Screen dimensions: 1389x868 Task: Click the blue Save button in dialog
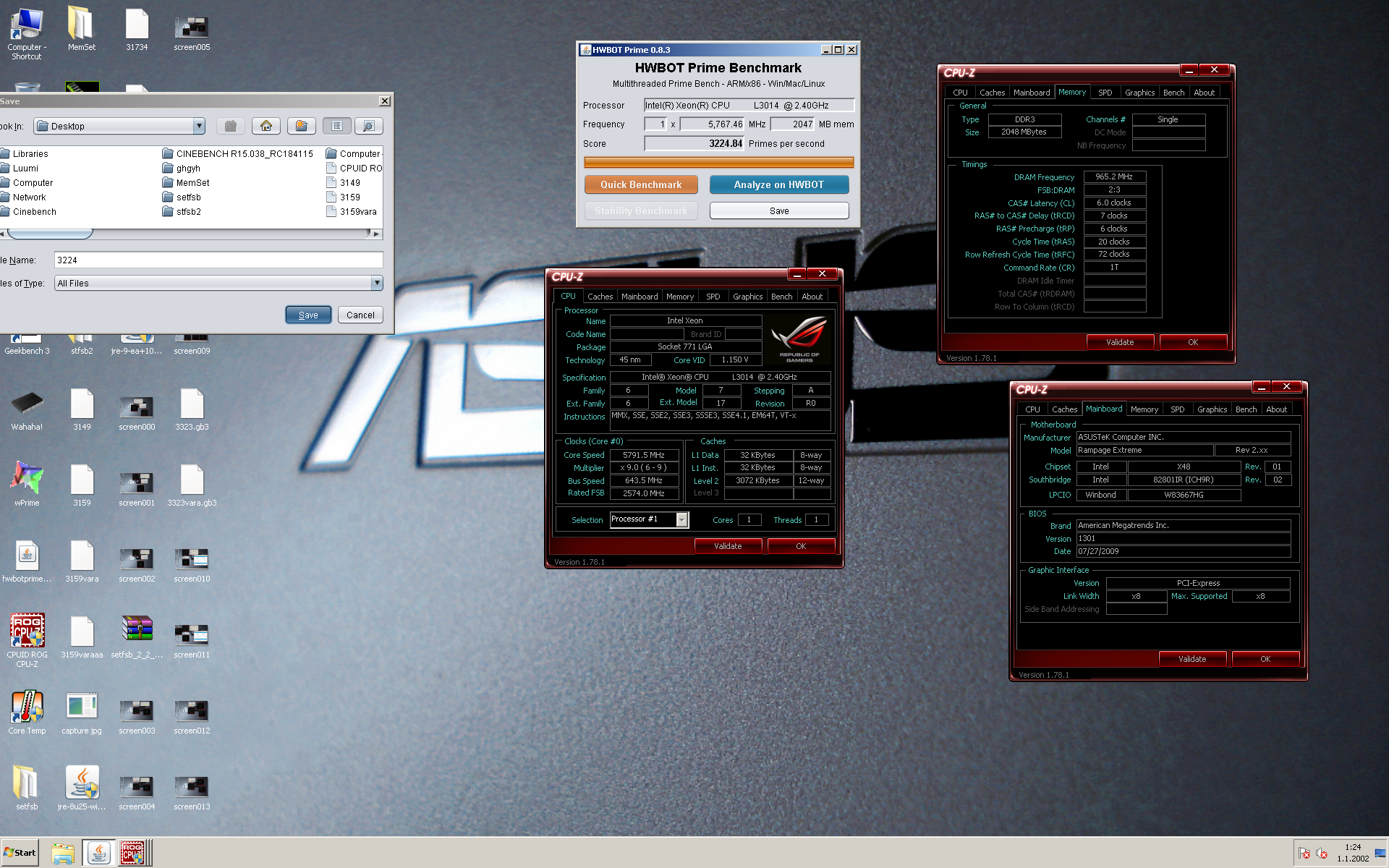point(308,315)
